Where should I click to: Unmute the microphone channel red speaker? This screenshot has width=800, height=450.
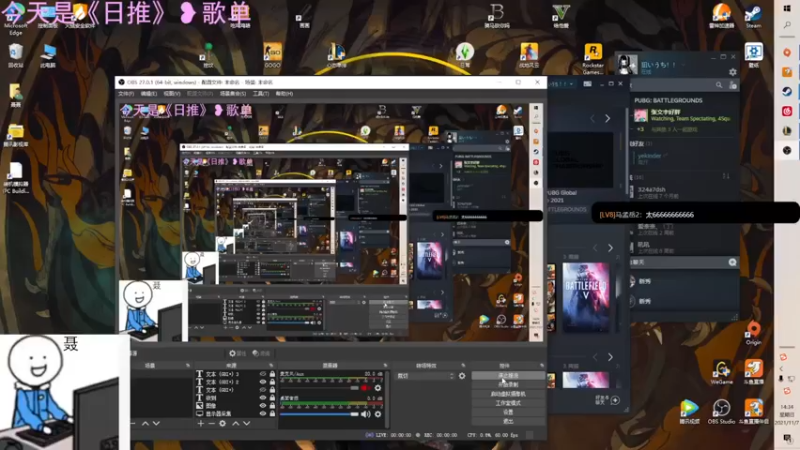[365, 388]
